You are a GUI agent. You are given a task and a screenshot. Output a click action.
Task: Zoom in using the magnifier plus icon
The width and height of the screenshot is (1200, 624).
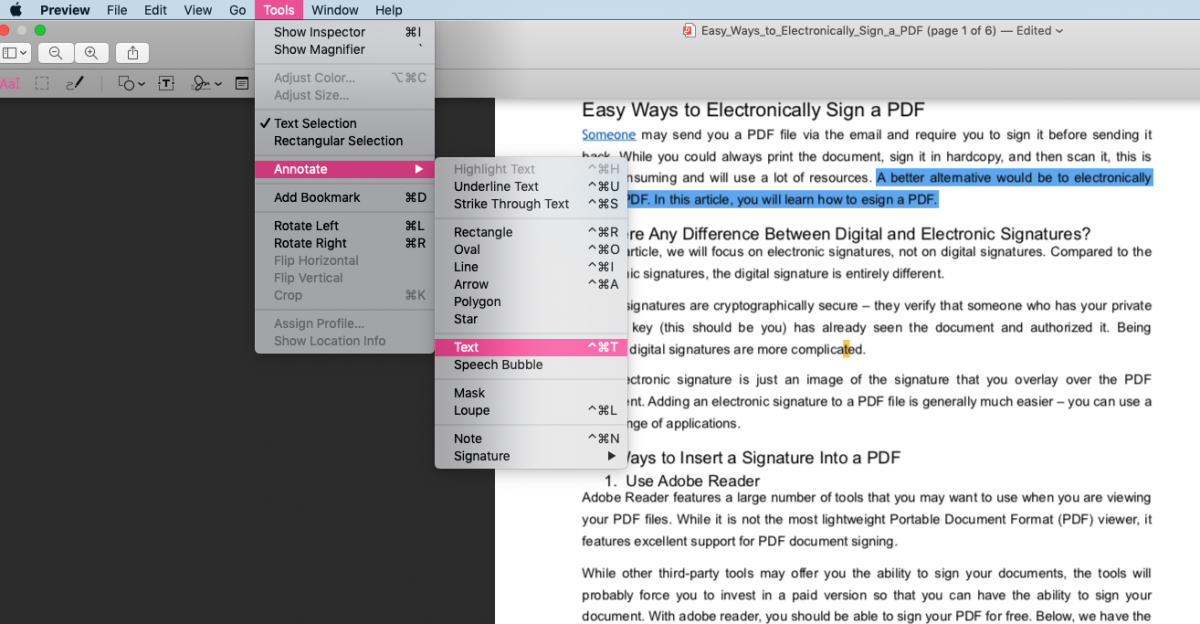90,52
